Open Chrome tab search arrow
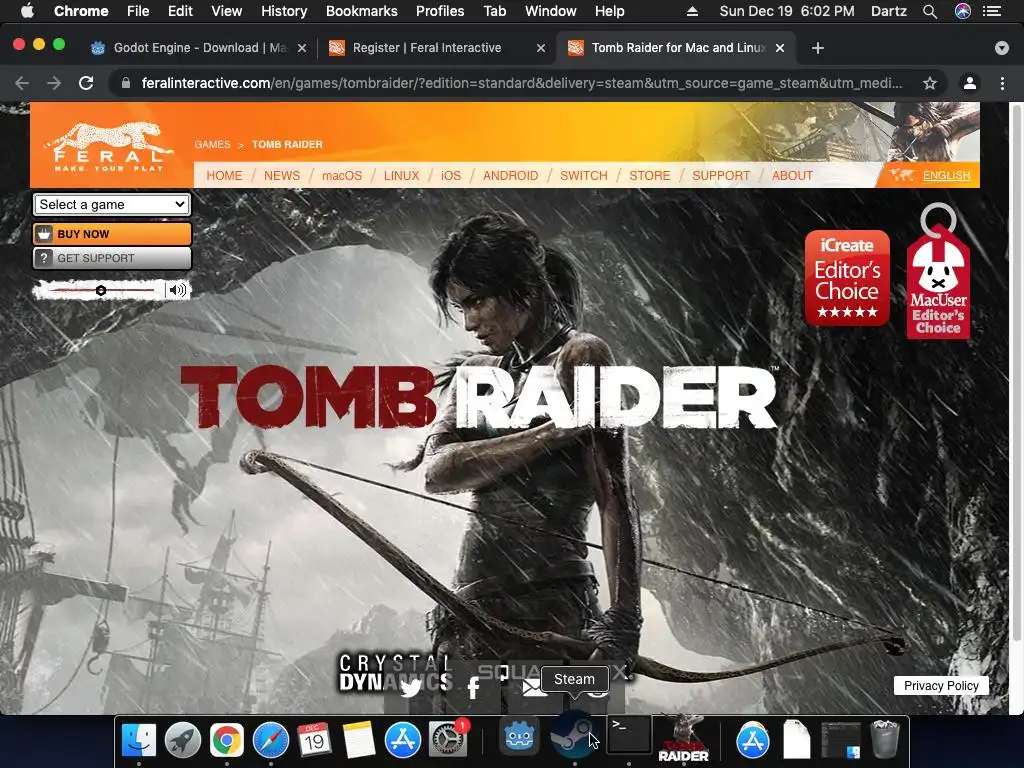This screenshot has height=768, width=1024. [x=1002, y=48]
